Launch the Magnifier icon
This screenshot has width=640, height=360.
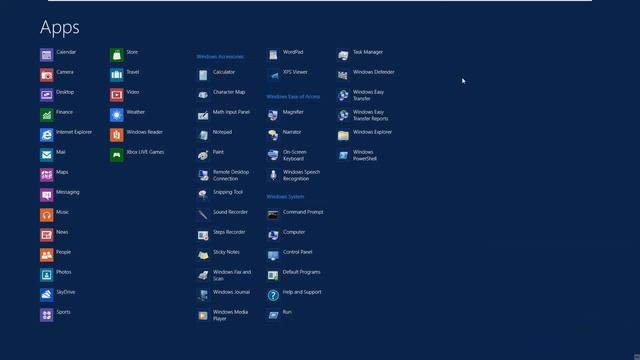(273, 115)
